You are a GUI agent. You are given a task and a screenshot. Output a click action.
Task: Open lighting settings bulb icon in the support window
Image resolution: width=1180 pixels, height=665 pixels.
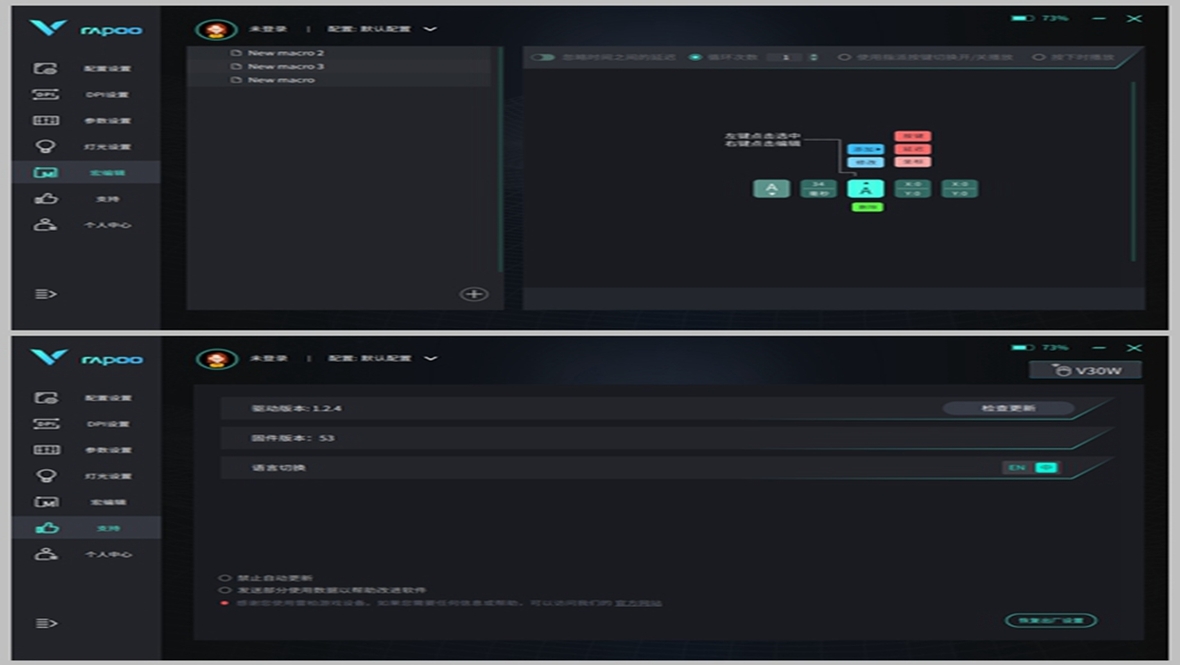(x=46, y=476)
